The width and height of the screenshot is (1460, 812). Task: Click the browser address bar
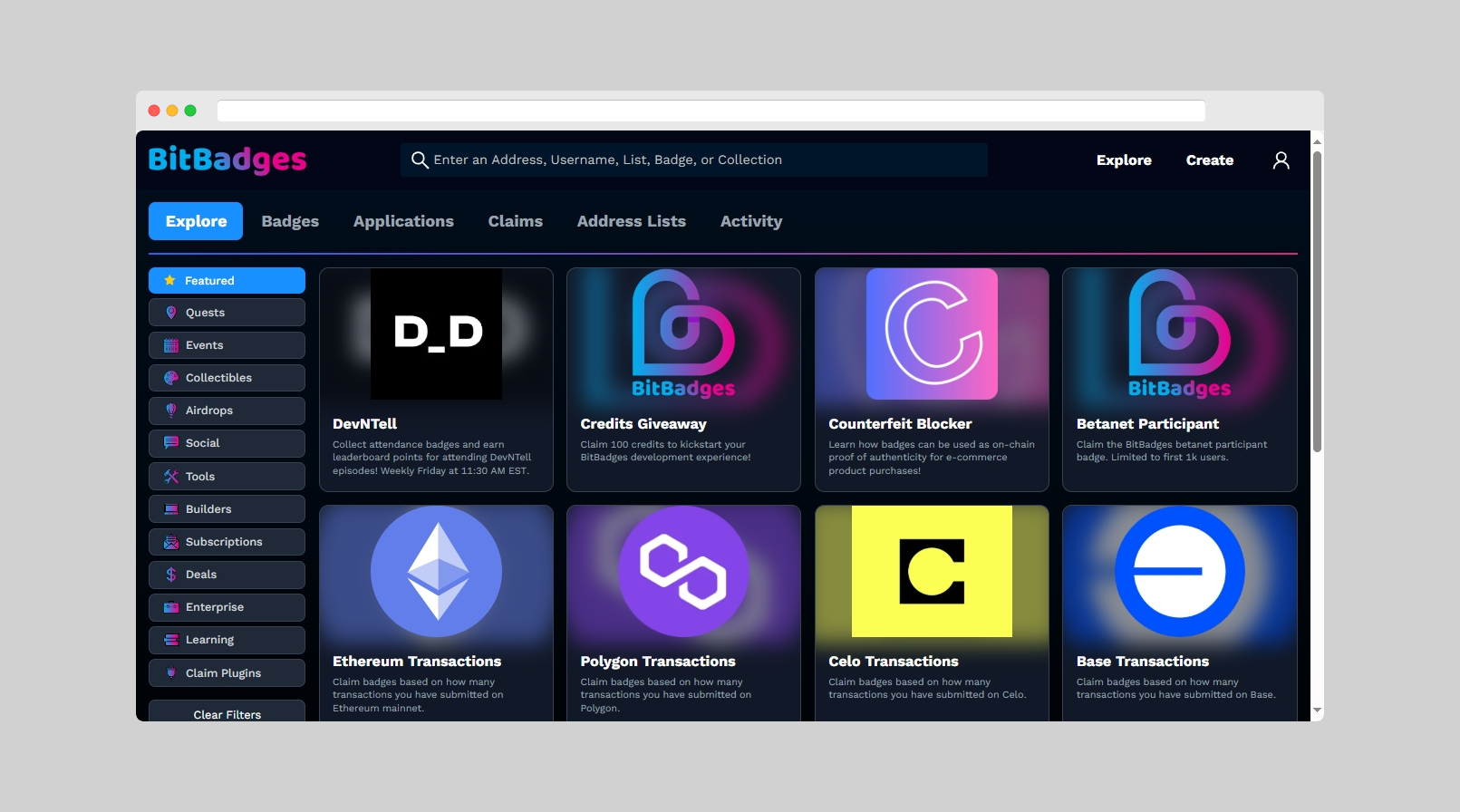711,111
